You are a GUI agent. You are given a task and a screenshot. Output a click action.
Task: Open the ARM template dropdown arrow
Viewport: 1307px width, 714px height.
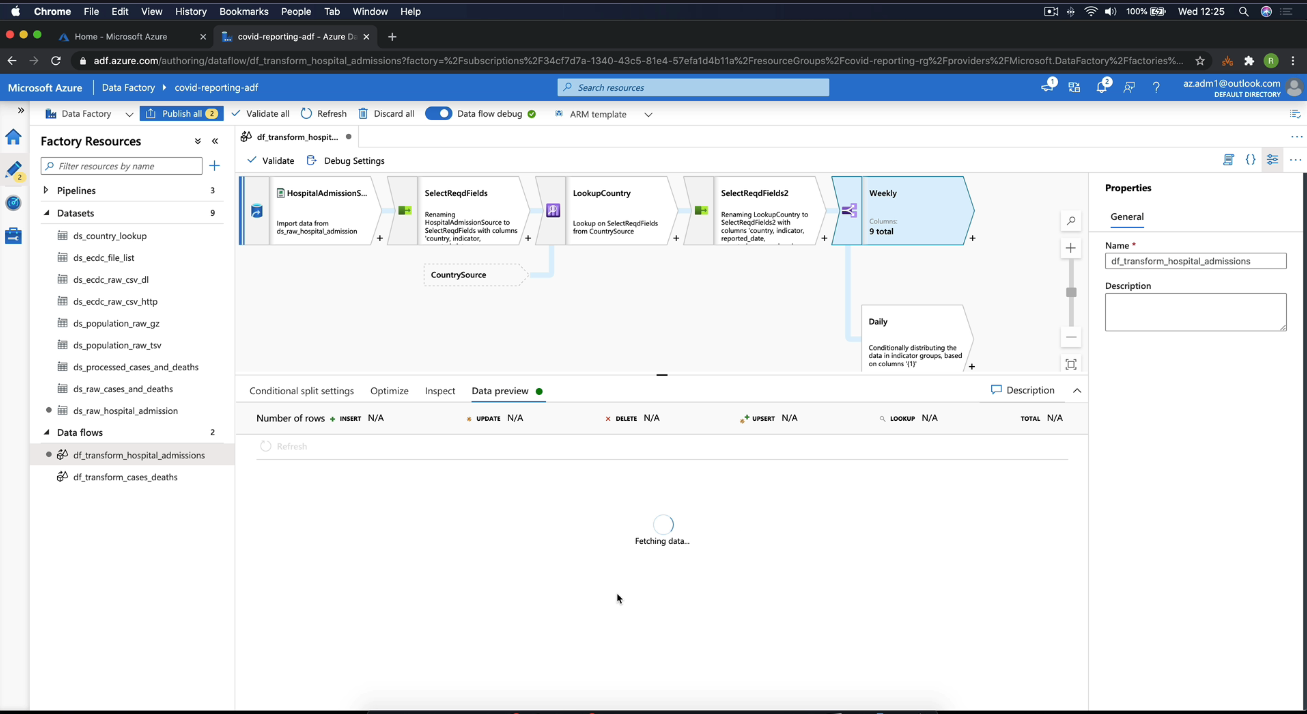tap(648, 114)
